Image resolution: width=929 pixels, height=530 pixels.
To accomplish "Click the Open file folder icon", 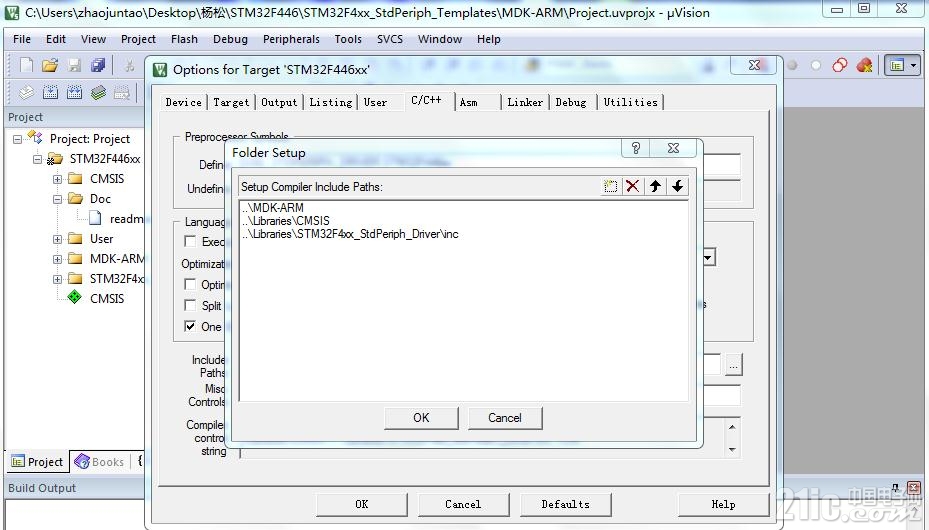I will click(x=50, y=65).
